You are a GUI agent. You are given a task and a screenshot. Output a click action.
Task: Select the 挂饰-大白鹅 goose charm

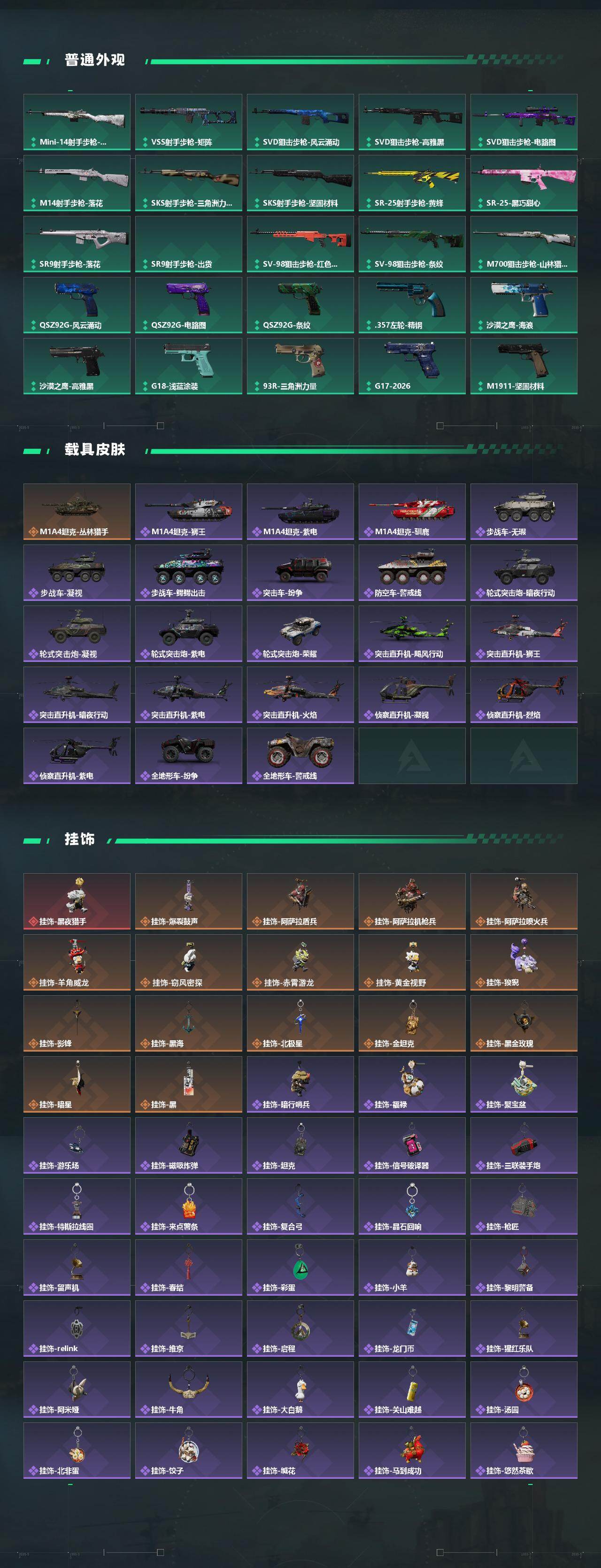pos(300,1389)
